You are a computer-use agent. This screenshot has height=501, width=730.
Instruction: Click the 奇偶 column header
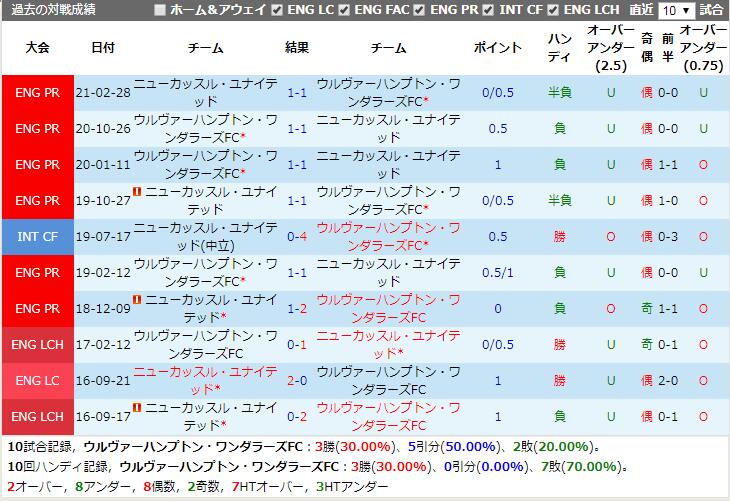[x=647, y=47]
